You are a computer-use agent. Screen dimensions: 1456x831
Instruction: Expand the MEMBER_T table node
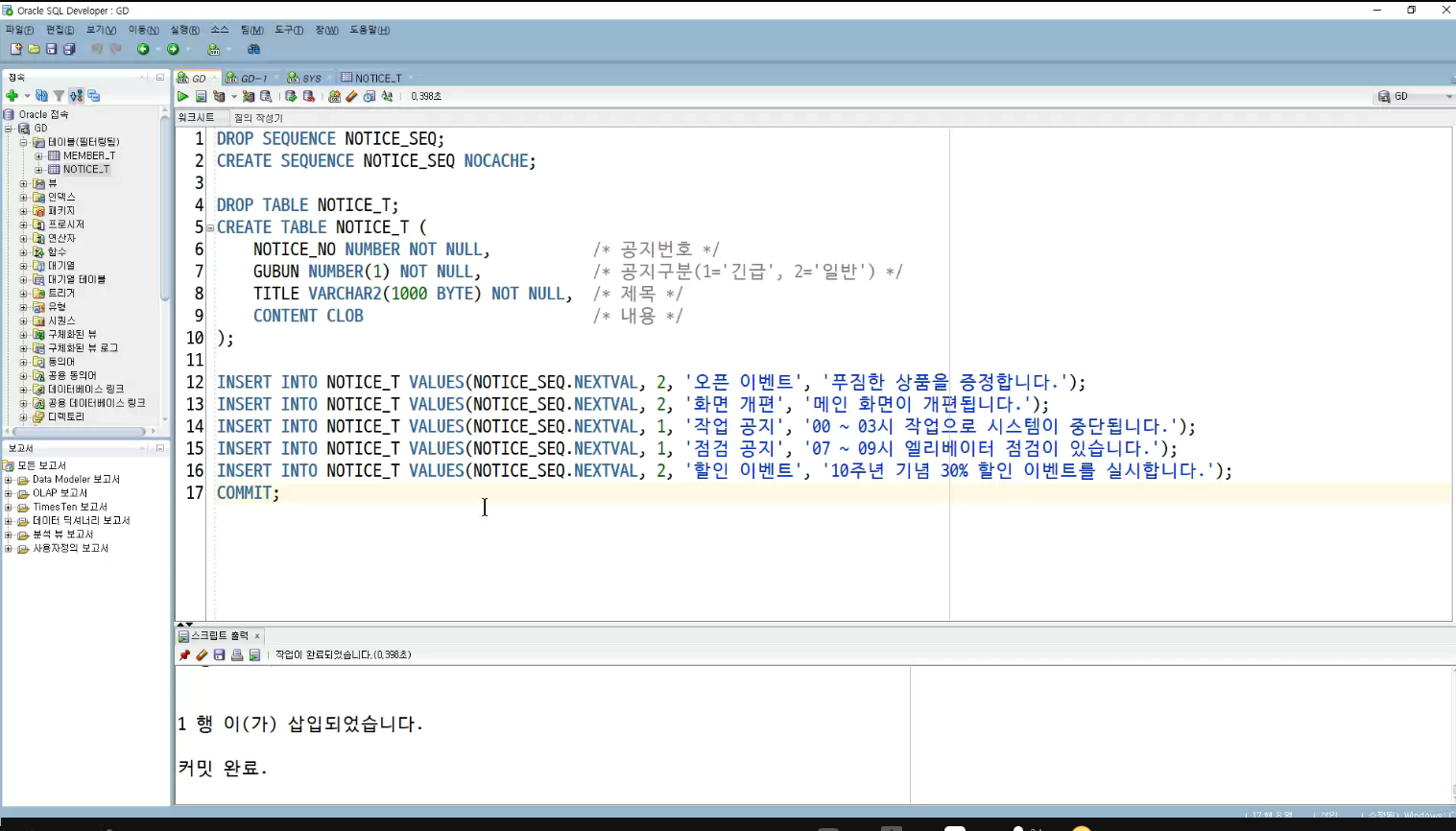38,155
